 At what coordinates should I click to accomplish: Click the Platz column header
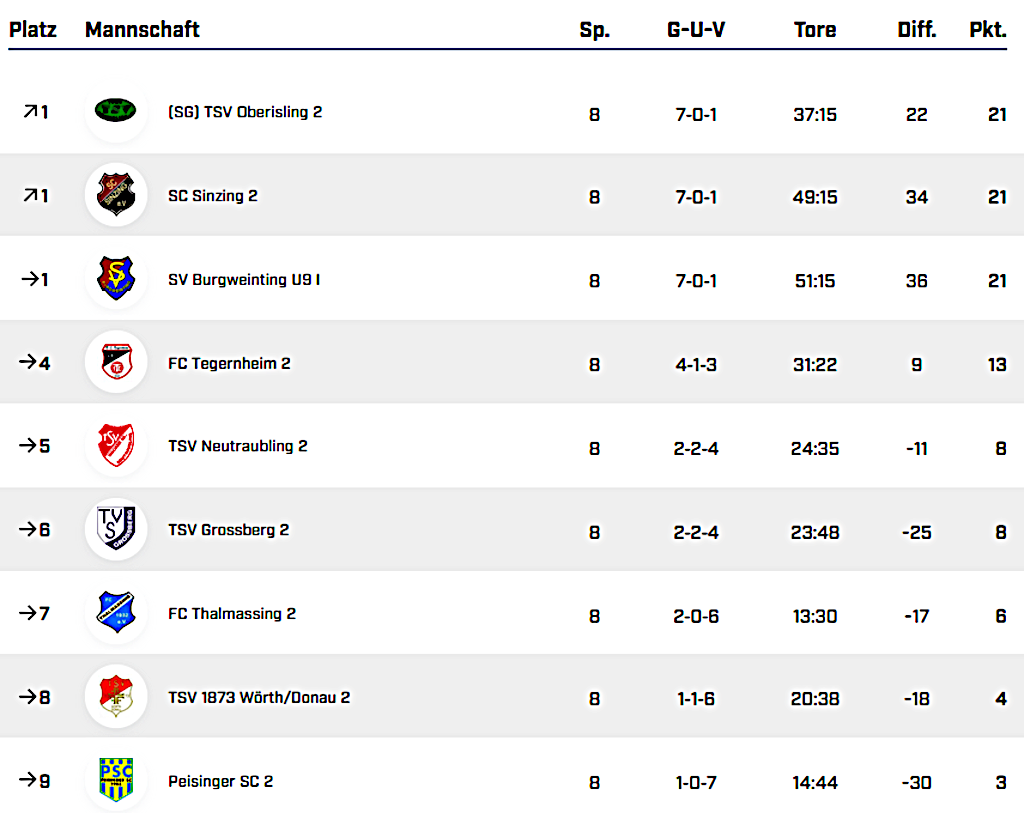(x=33, y=30)
